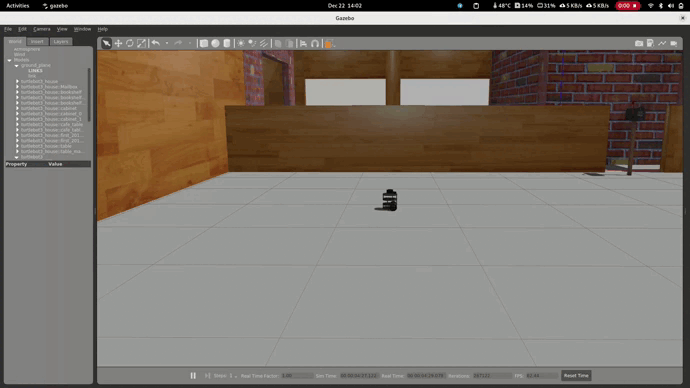This screenshot has height=388, width=690.
Task: Click the model tree vertical scrollbar
Action: (x=89, y=95)
